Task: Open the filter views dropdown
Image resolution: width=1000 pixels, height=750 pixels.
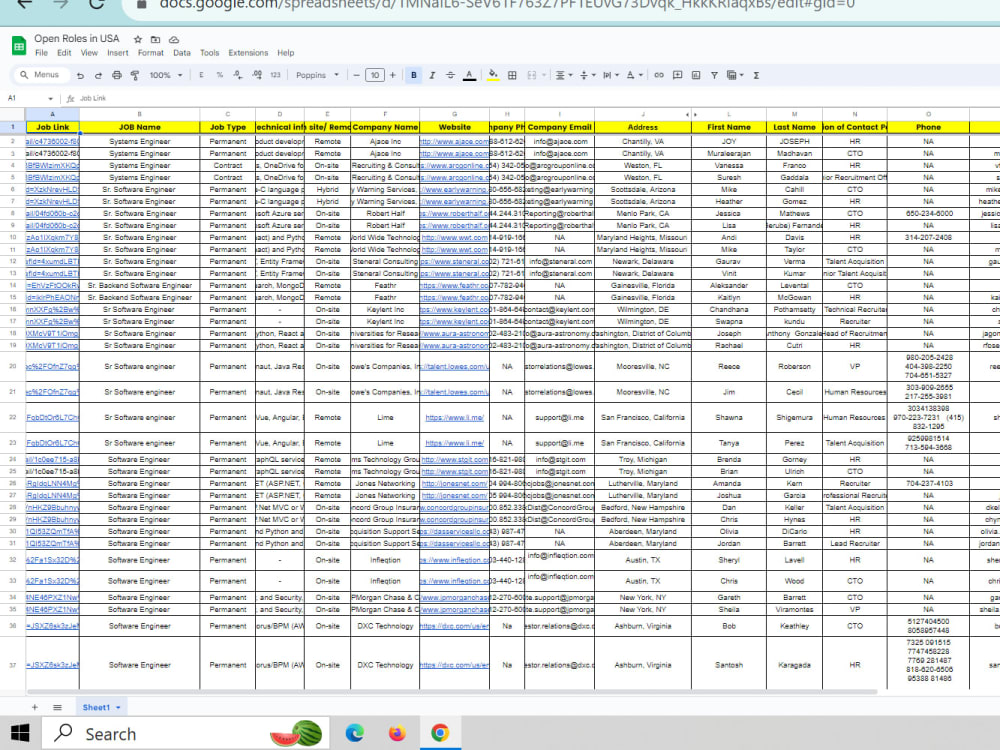Action: 735,75
